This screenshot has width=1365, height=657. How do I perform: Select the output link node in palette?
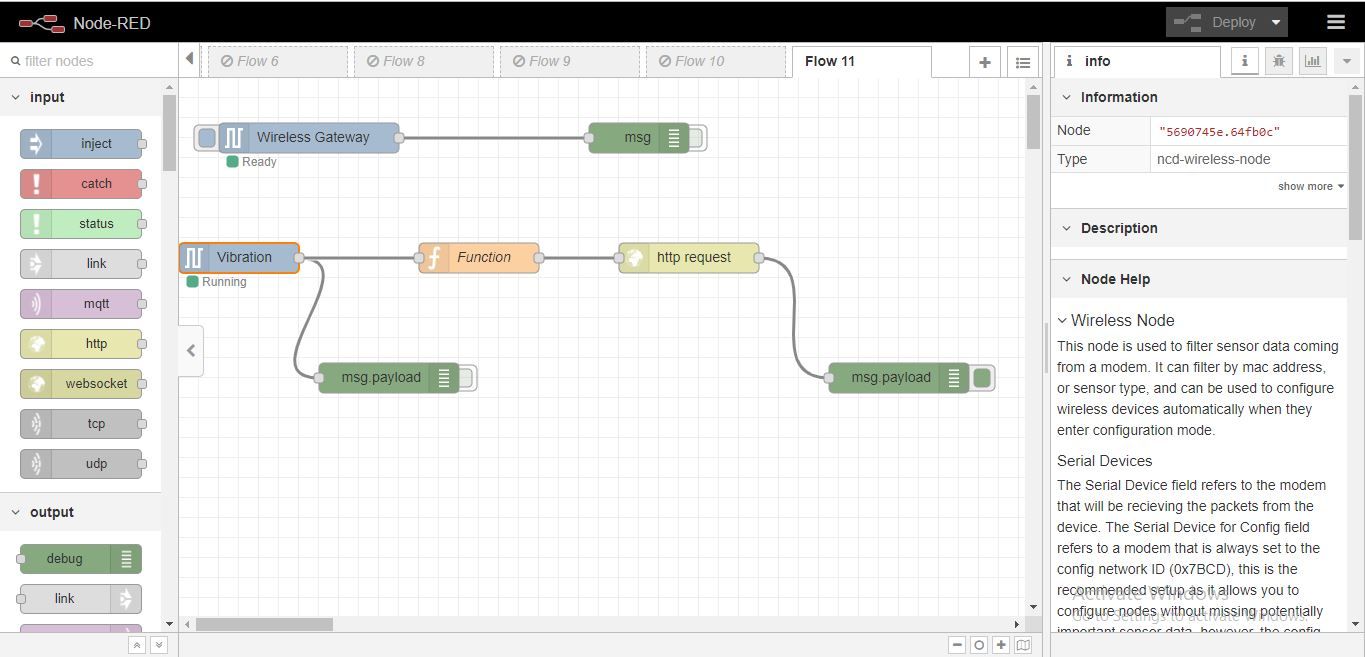pyautogui.click(x=81, y=599)
